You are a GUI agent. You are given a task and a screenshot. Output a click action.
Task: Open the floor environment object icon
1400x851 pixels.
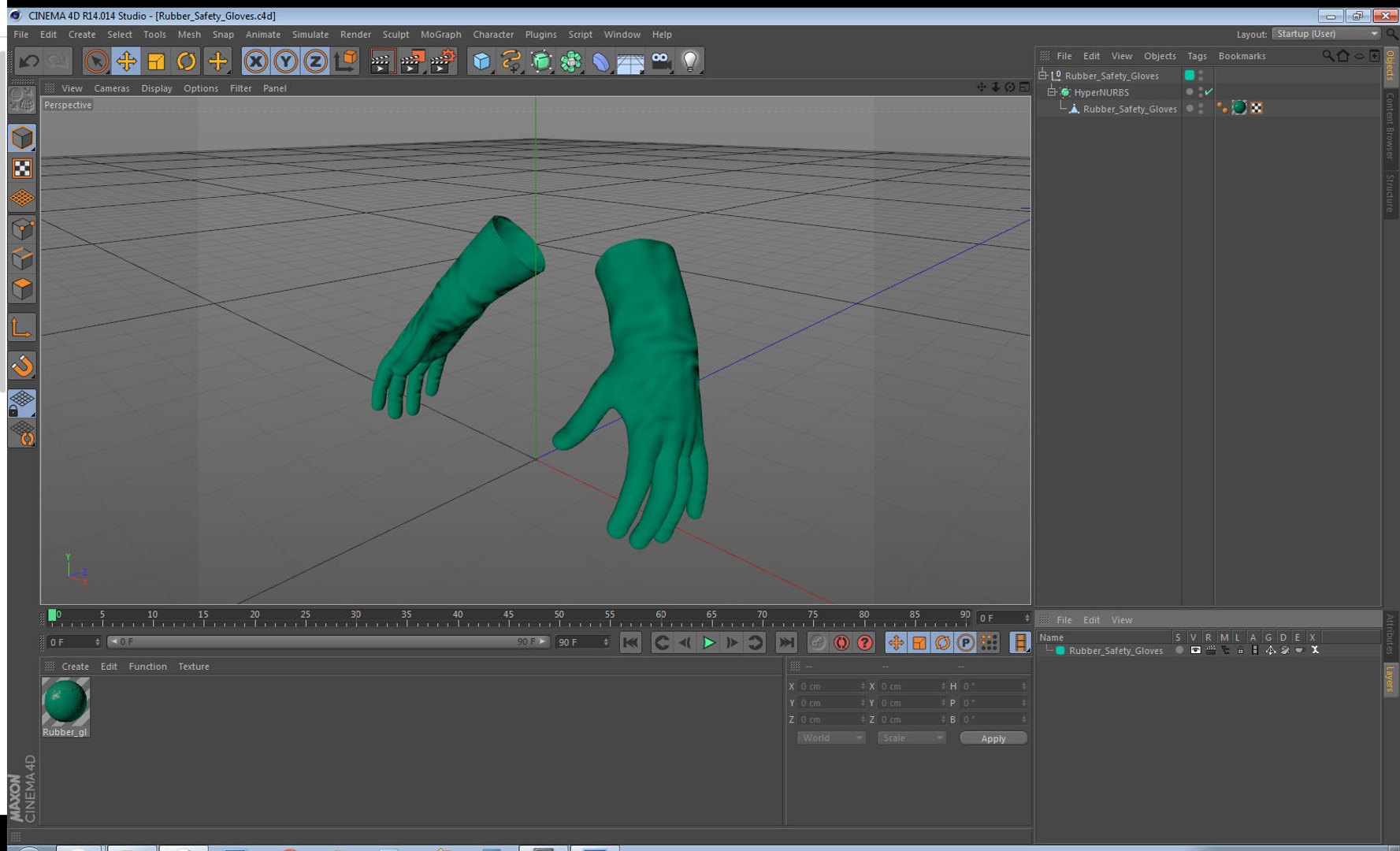click(631, 61)
